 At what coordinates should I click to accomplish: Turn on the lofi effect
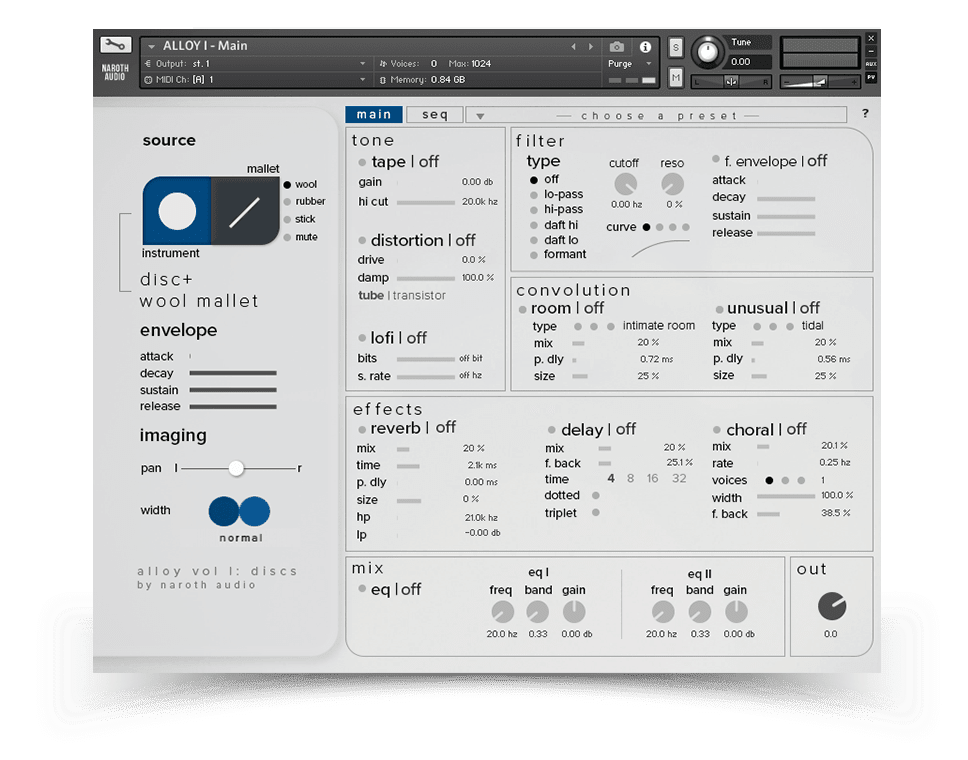362,338
